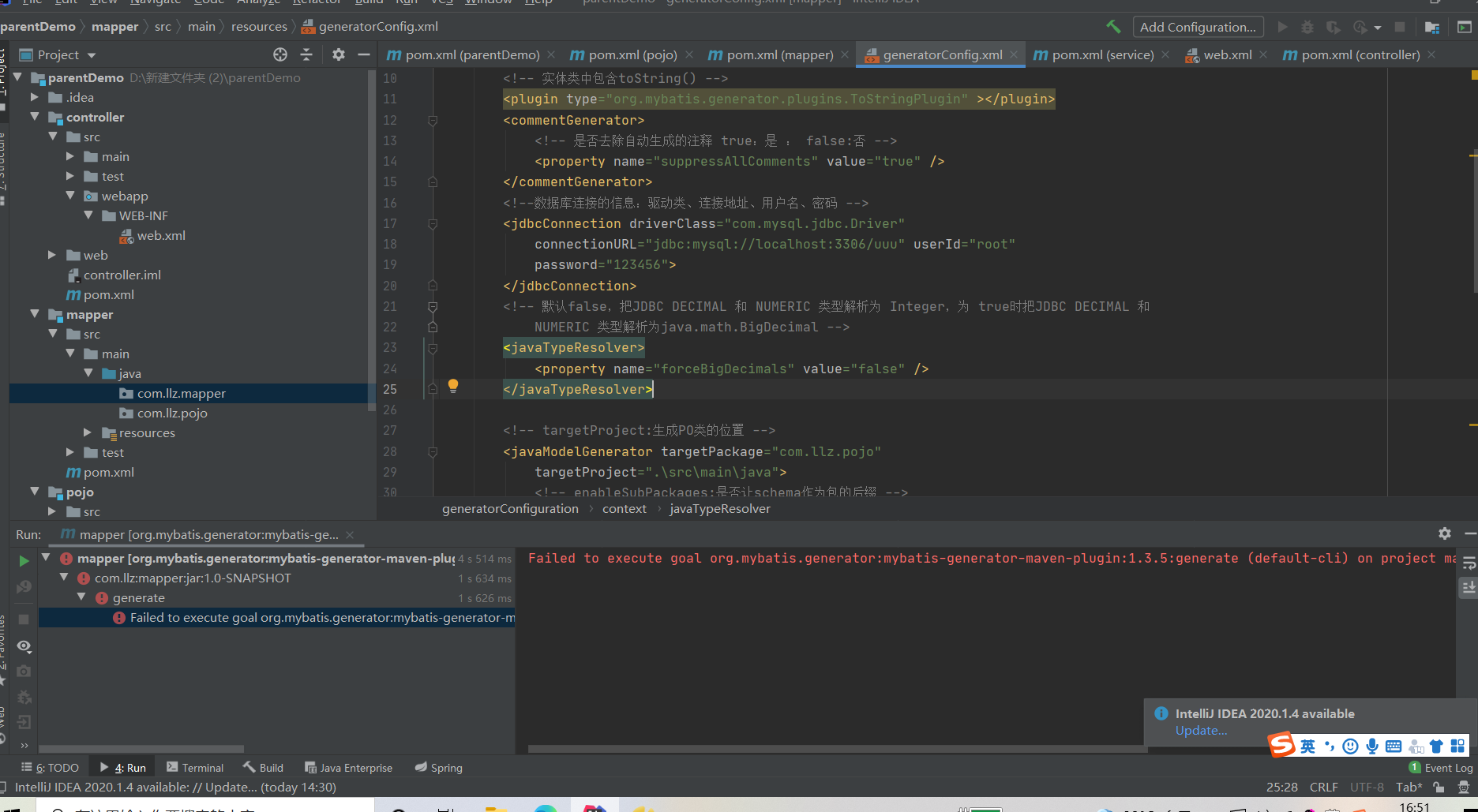
Task: Fold the jdbcConnection tag on line 17
Action: pyautogui.click(x=433, y=224)
